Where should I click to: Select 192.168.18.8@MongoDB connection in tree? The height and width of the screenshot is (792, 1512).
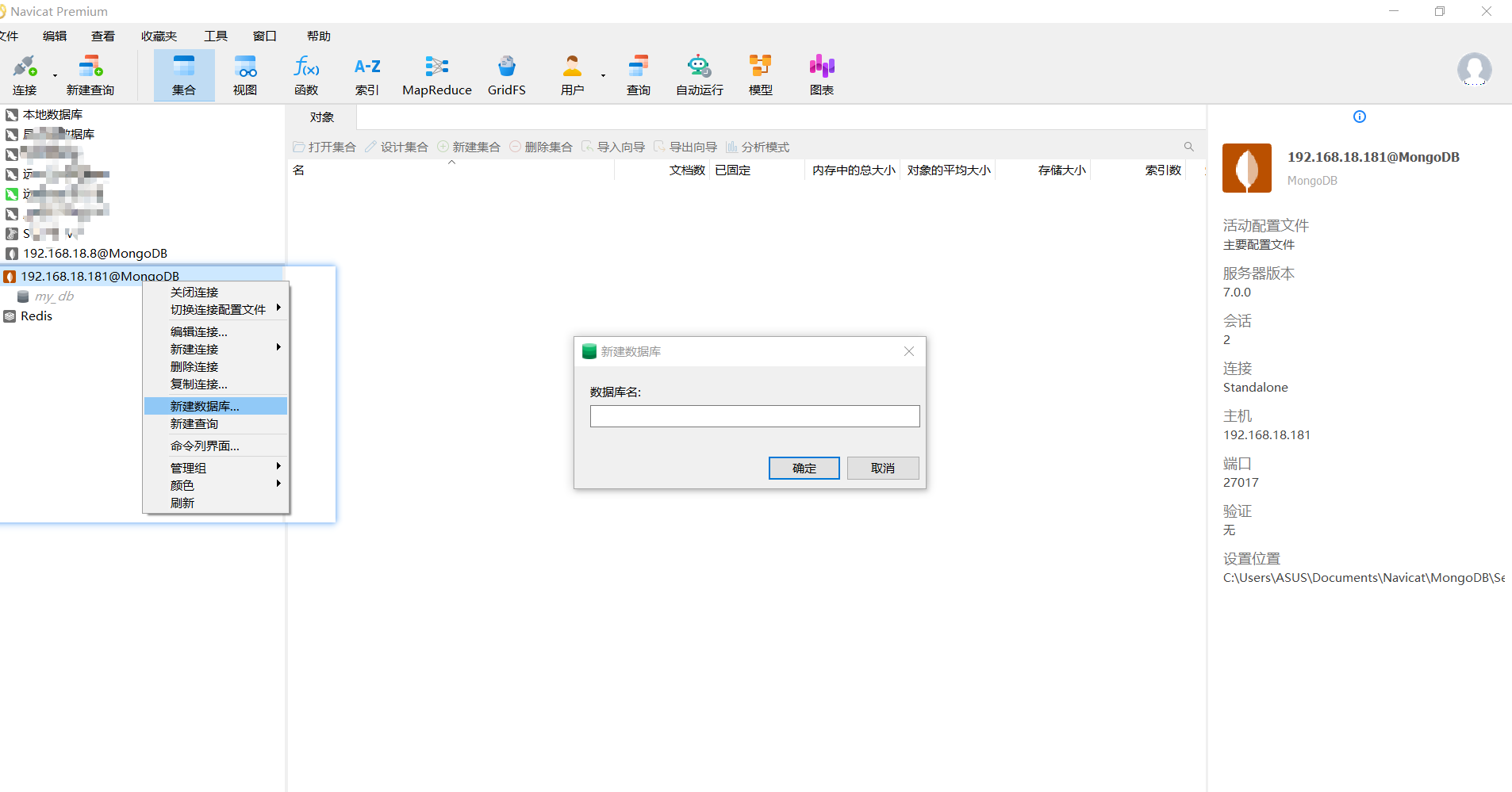tap(95, 254)
